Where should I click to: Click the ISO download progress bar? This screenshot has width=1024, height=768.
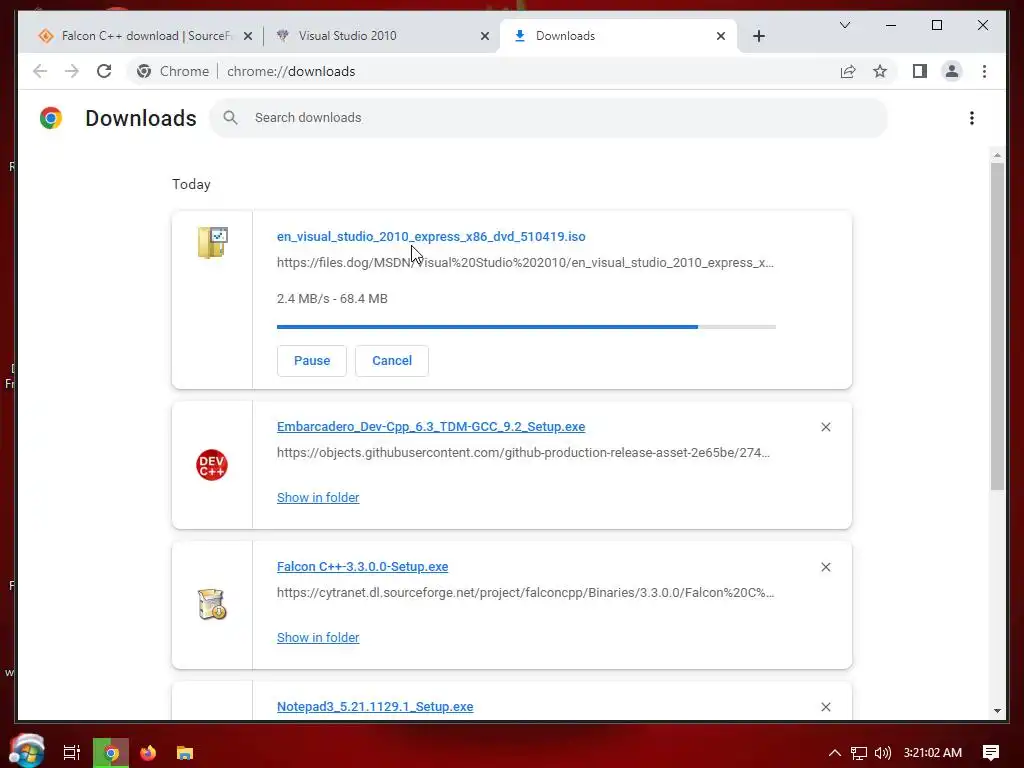click(x=526, y=327)
